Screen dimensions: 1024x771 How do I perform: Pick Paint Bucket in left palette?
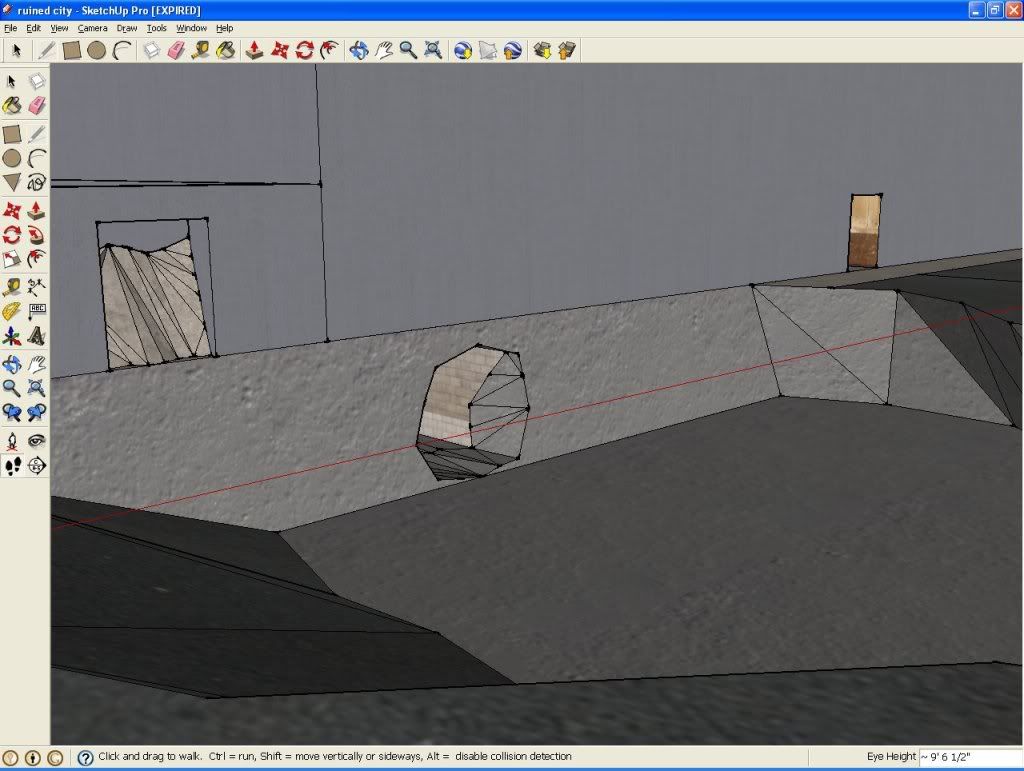12,105
